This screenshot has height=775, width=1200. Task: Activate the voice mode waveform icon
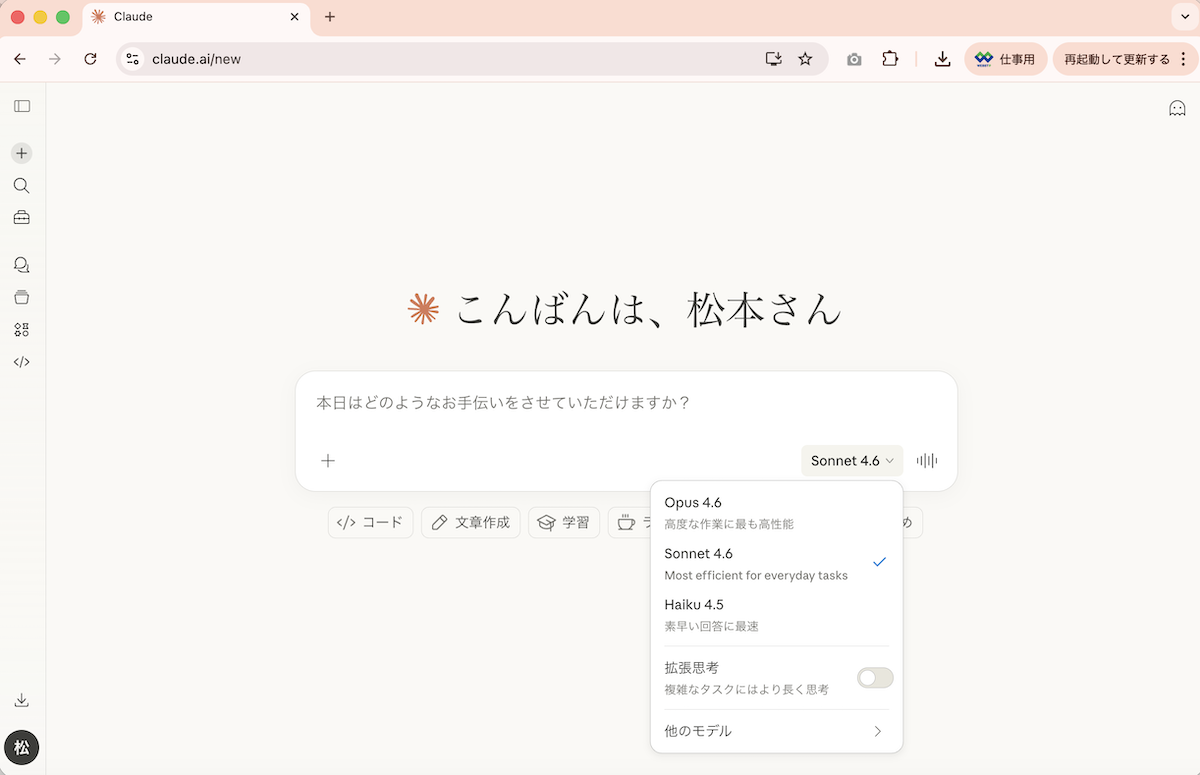[x=927, y=461]
